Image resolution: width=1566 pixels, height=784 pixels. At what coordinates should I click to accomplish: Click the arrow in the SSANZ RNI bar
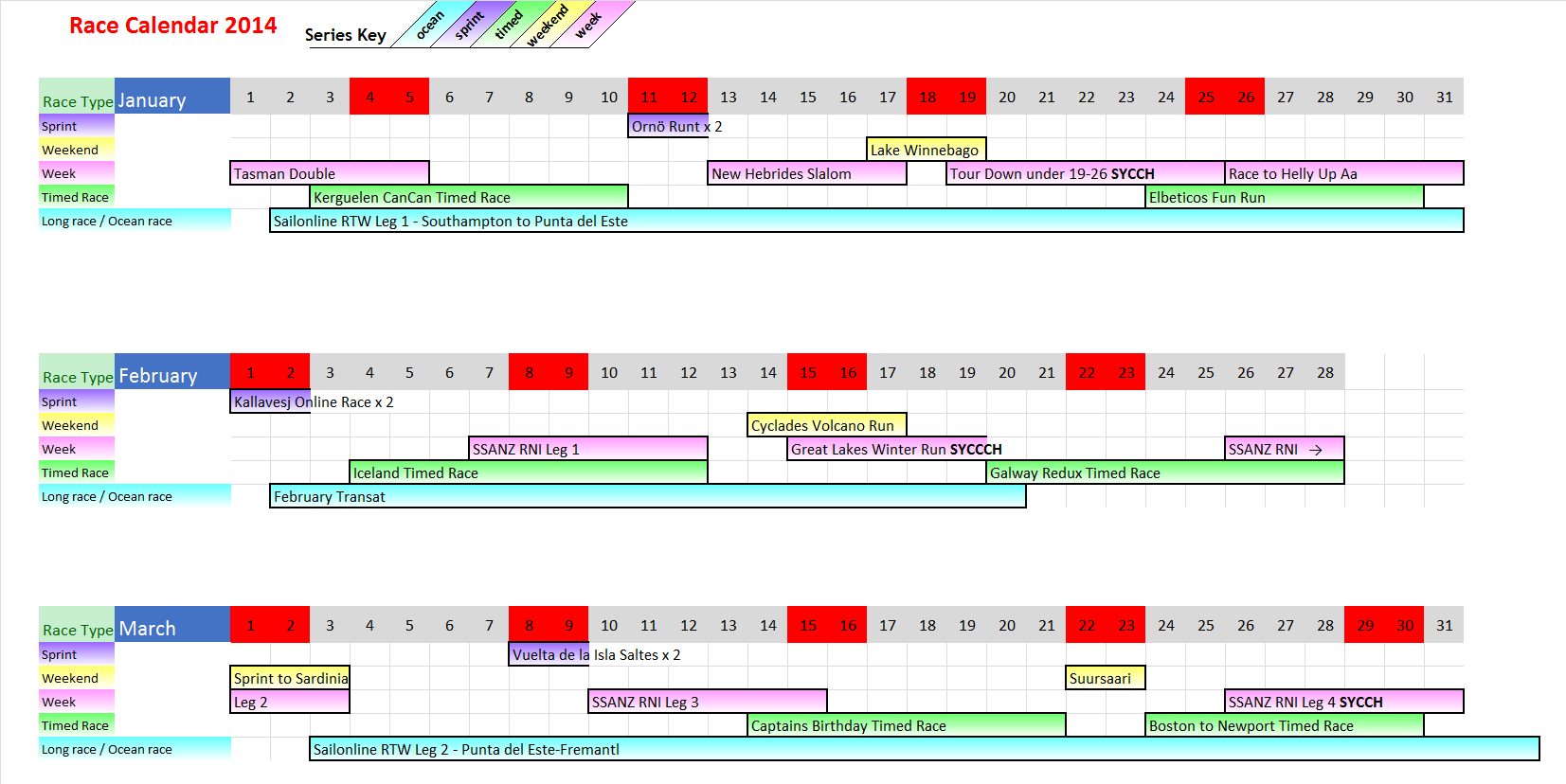click(1315, 450)
